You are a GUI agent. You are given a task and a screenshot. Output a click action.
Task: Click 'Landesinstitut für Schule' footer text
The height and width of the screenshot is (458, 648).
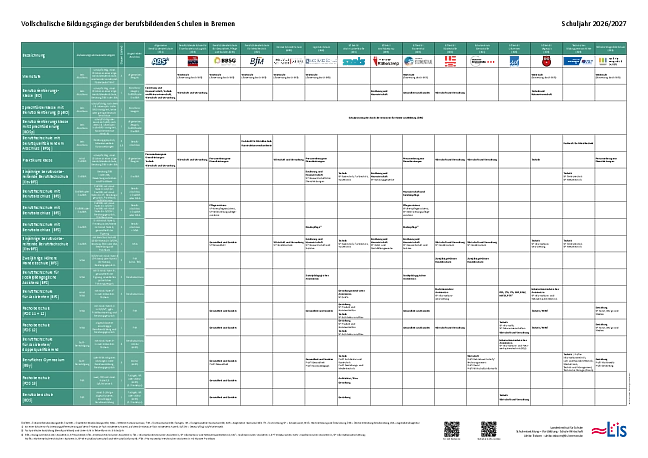pos(566,426)
